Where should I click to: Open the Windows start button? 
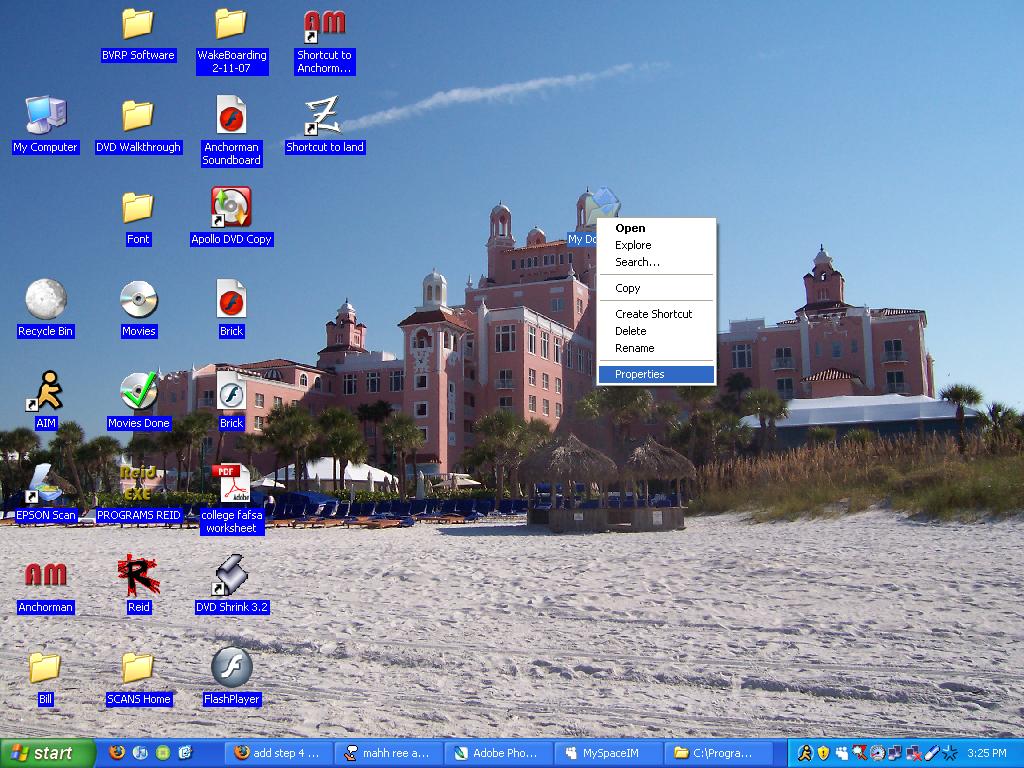(48, 753)
